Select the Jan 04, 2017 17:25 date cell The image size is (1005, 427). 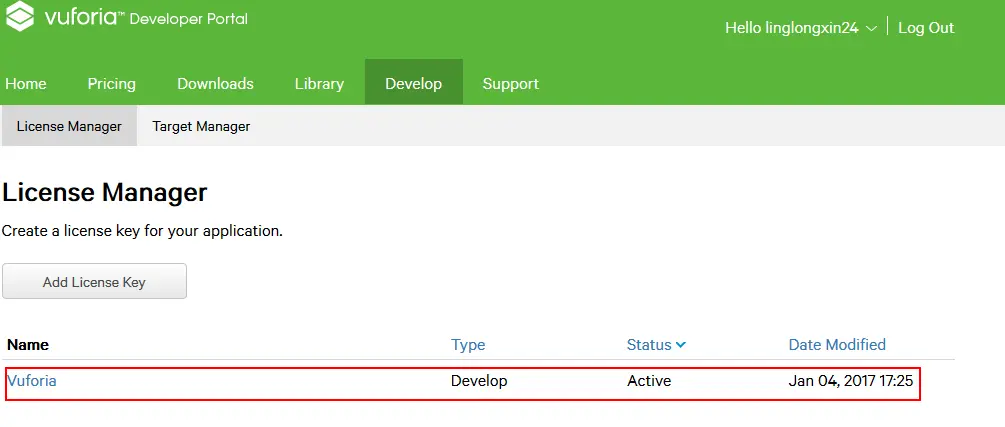[x=851, y=381]
